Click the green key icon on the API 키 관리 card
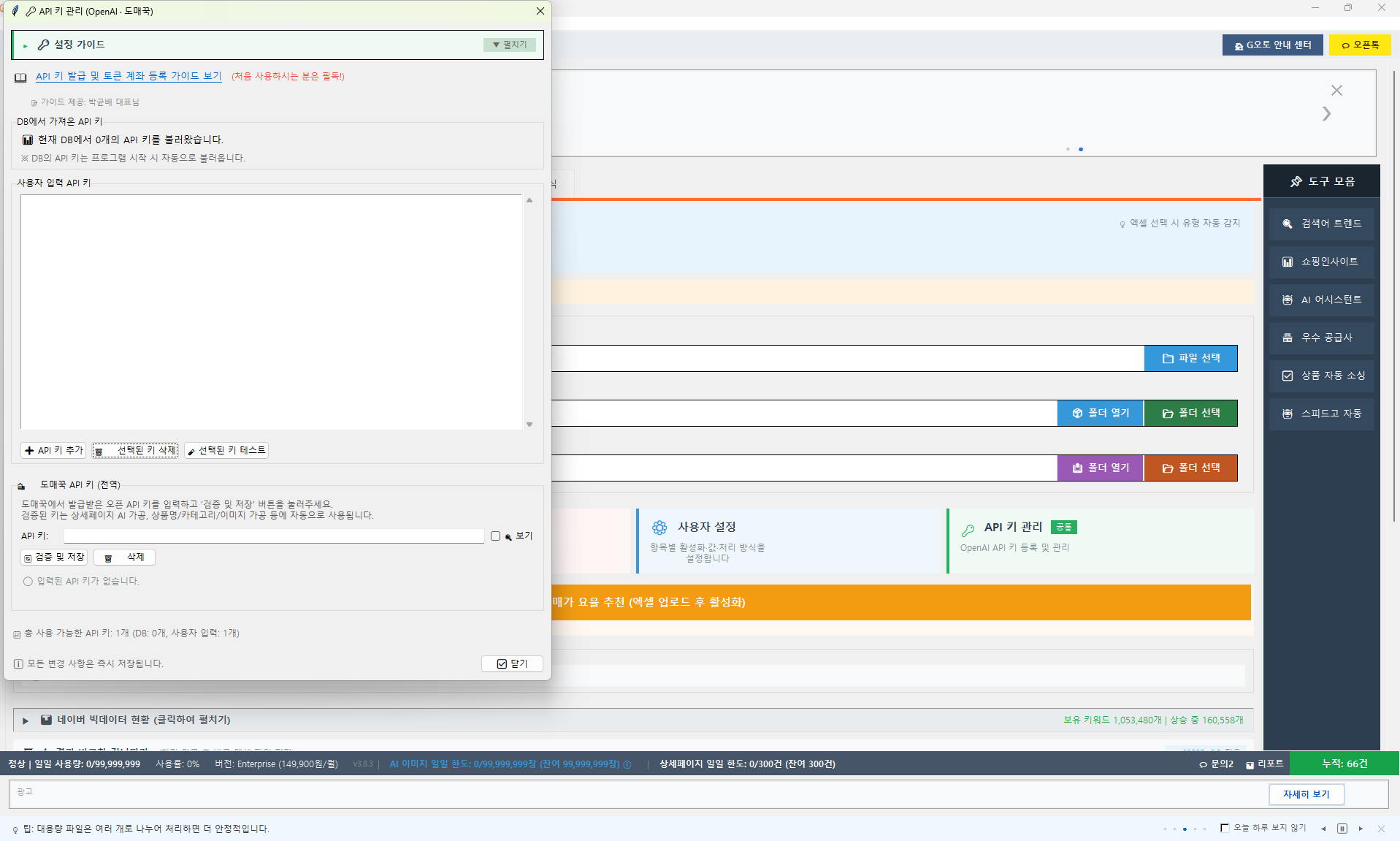Viewport: 1400px width, 841px height. 968,530
